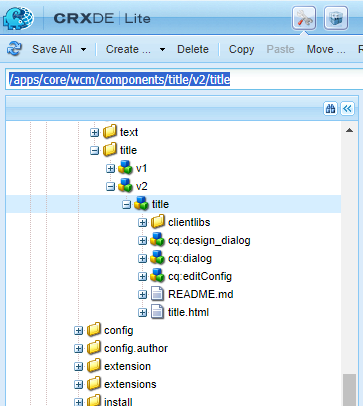Collapse the tree panel with double-chevron icon
Image resolution: width=363 pixels, height=406 pixels.
pyautogui.click(x=347, y=109)
